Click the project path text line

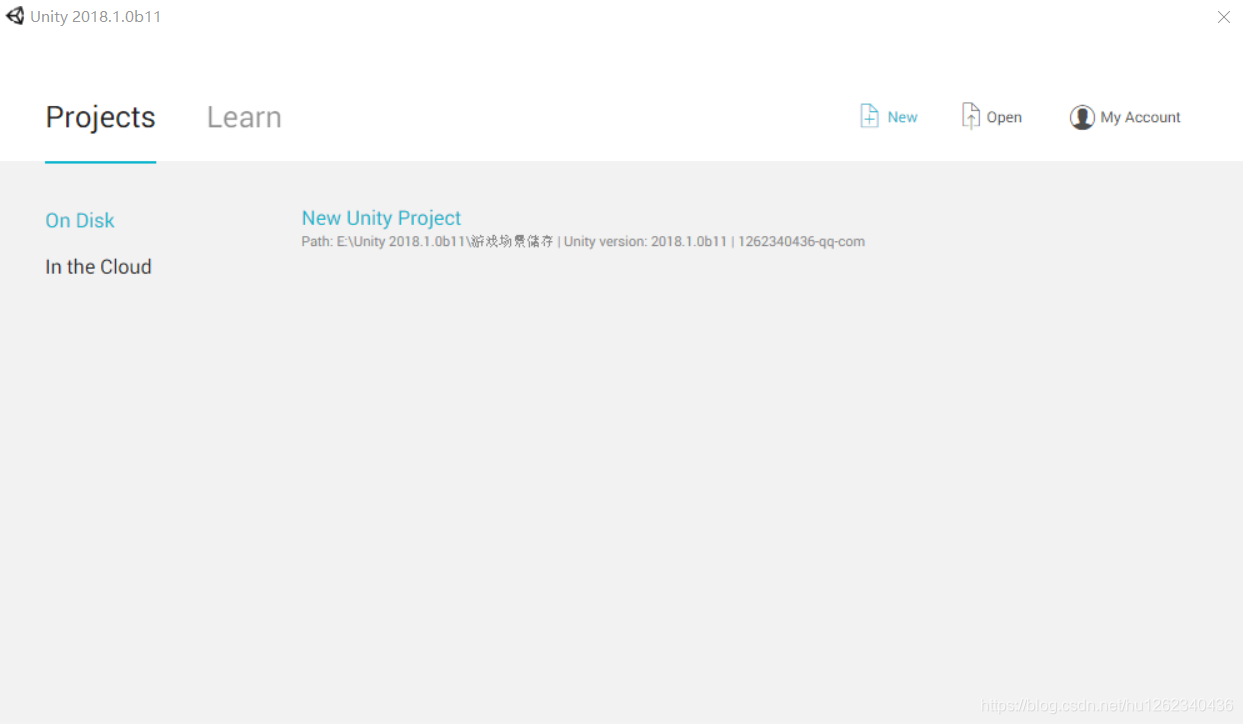pyautogui.click(x=583, y=242)
